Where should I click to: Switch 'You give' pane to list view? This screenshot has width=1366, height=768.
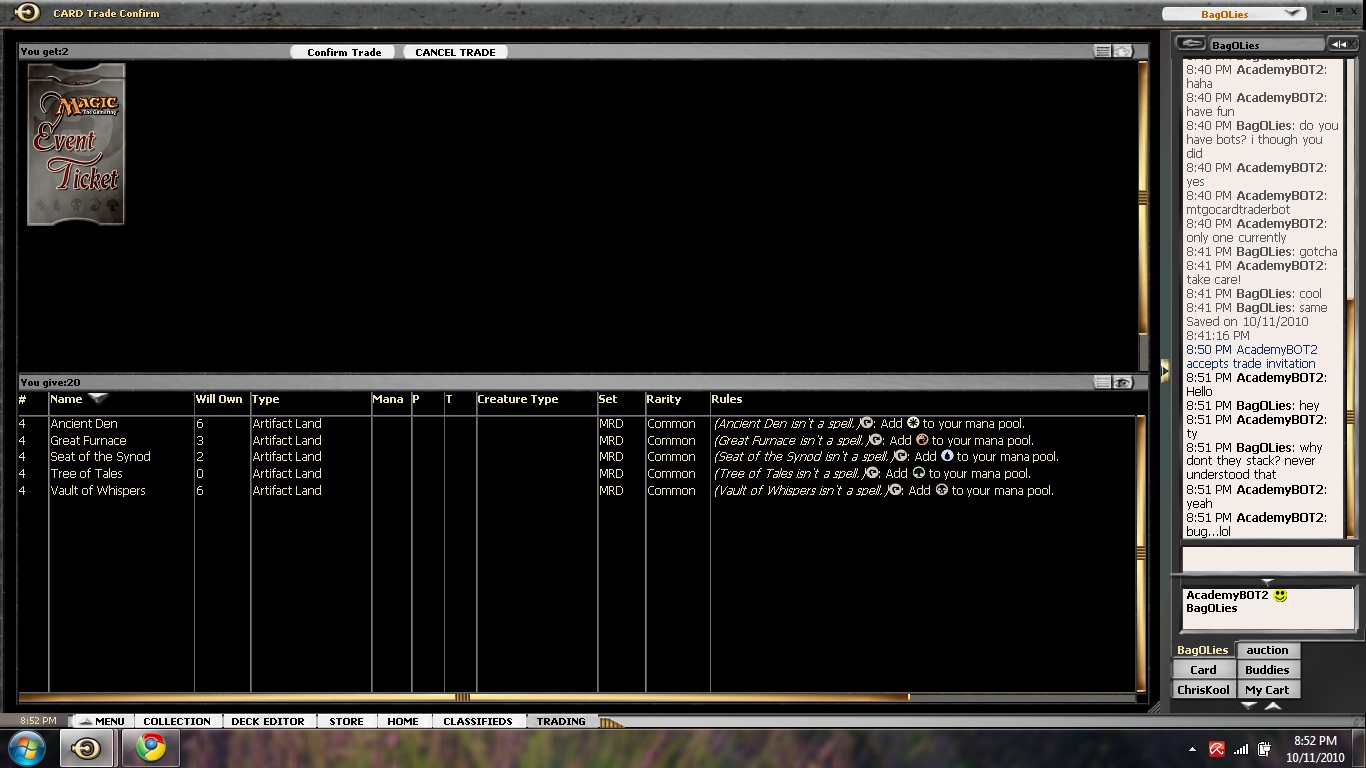(1102, 383)
